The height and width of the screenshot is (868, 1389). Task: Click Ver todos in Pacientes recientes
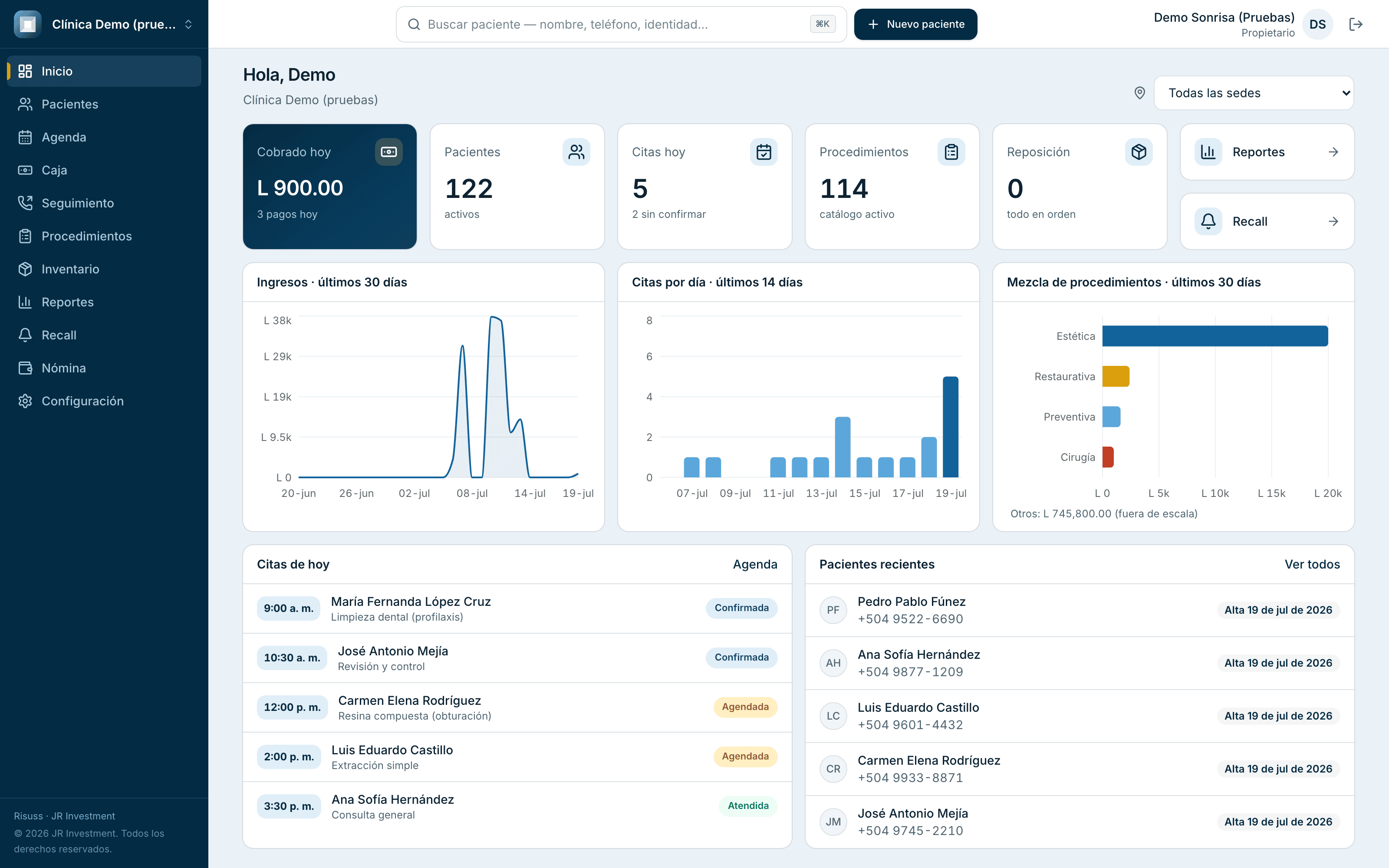click(1312, 564)
